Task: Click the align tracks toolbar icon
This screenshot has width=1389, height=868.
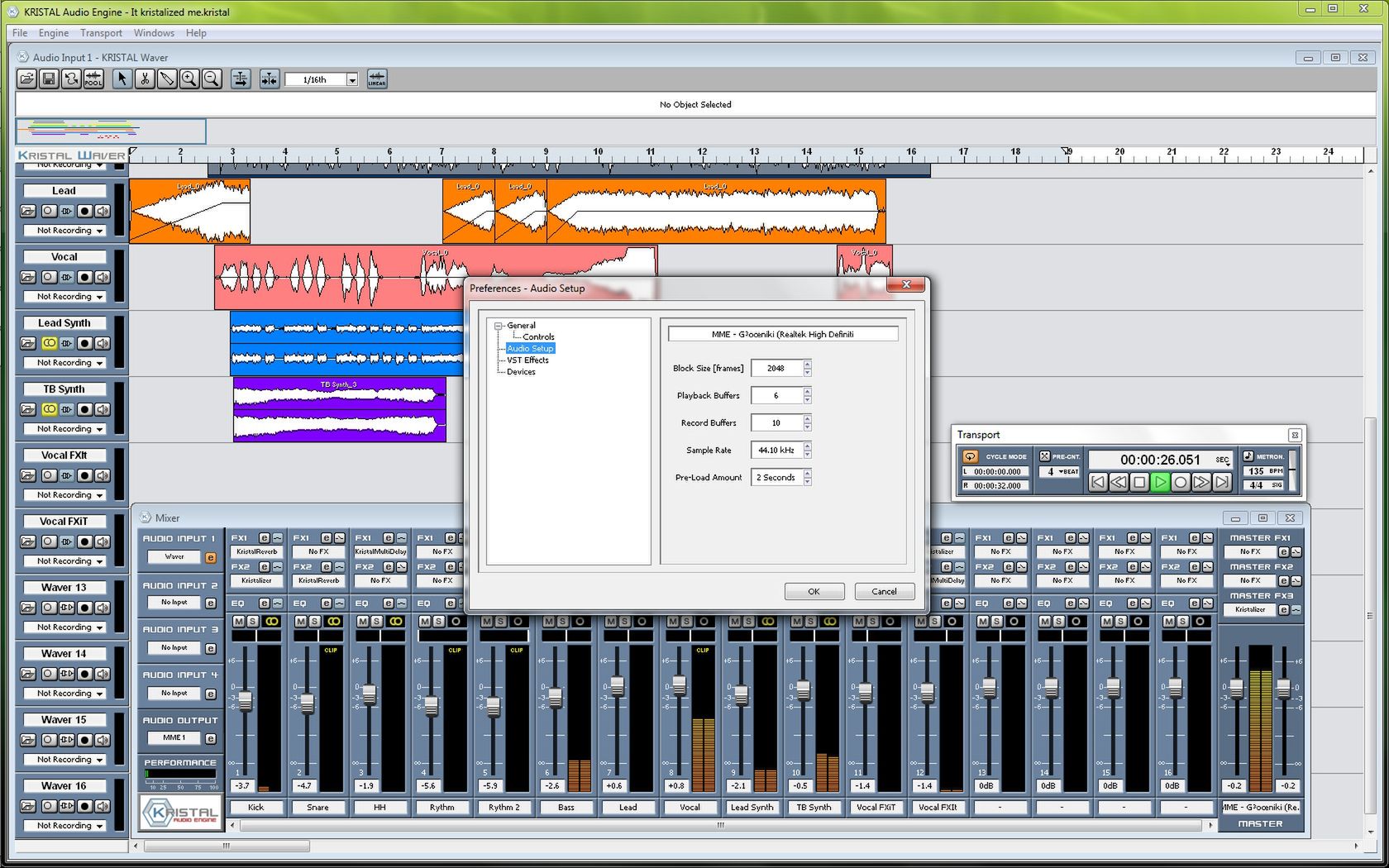Action: (x=241, y=79)
